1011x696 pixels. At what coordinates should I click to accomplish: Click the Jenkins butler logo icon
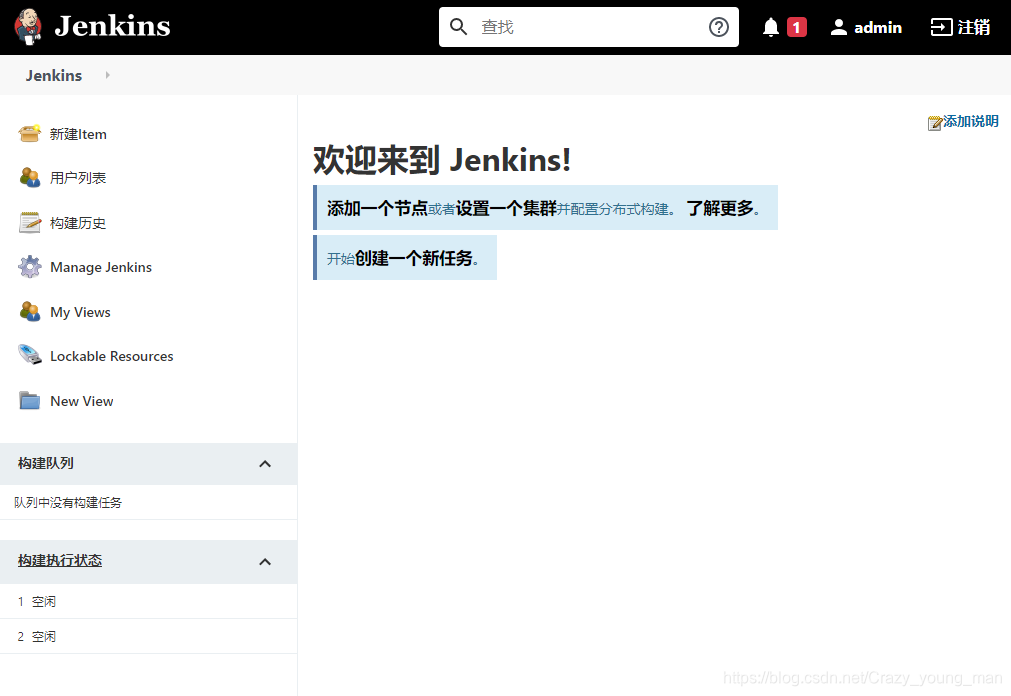pyautogui.click(x=28, y=26)
